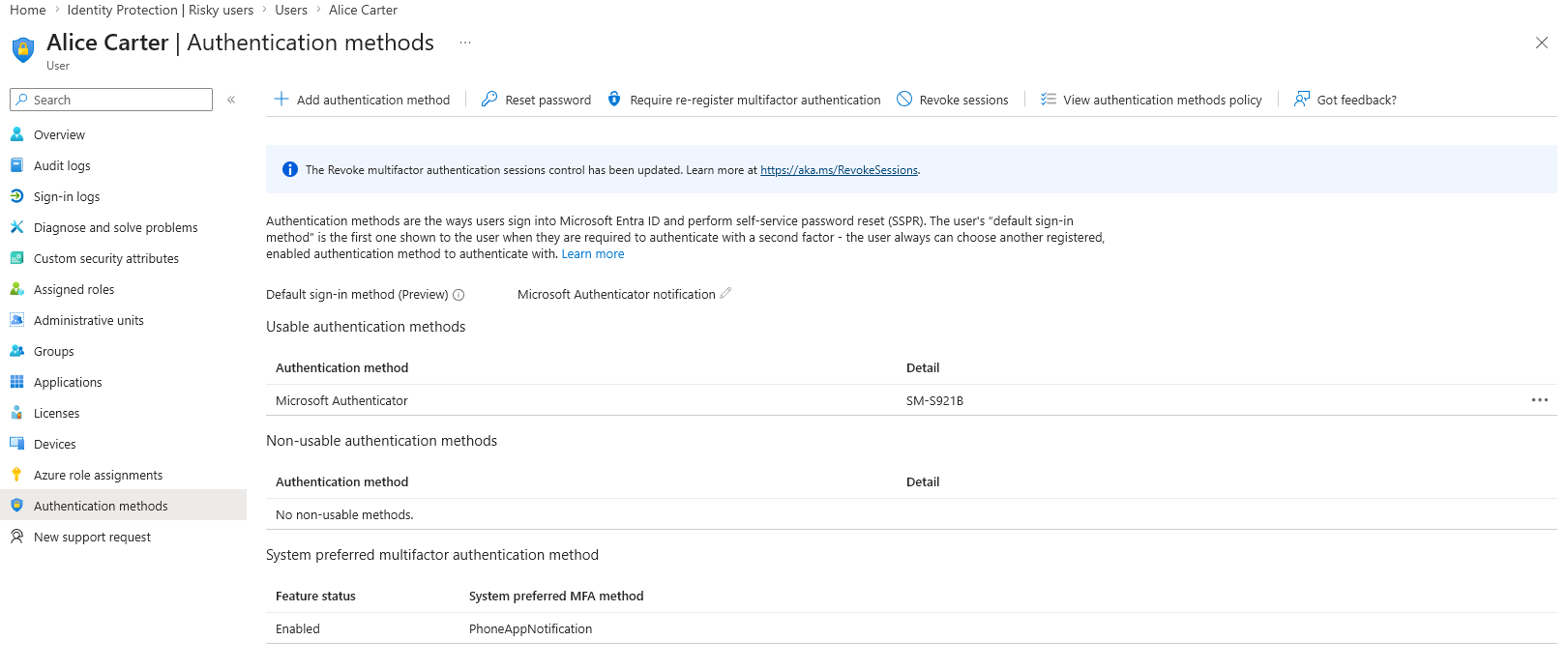Click the New support request headset icon
1568x670 pixels.
16,537
